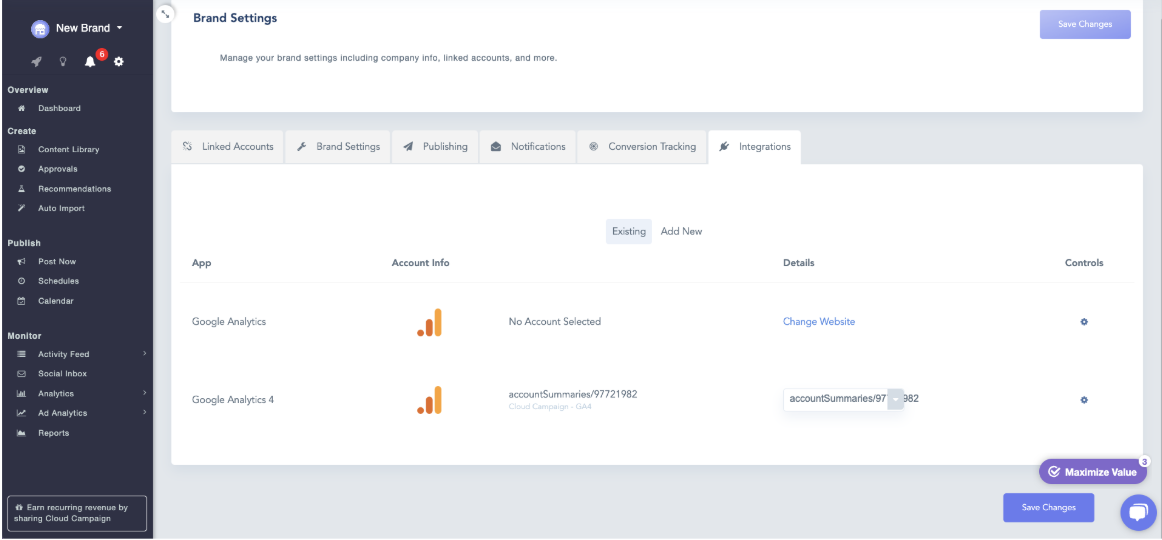Open Content Library in the sidebar
The image size is (1162, 540).
(68, 149)
